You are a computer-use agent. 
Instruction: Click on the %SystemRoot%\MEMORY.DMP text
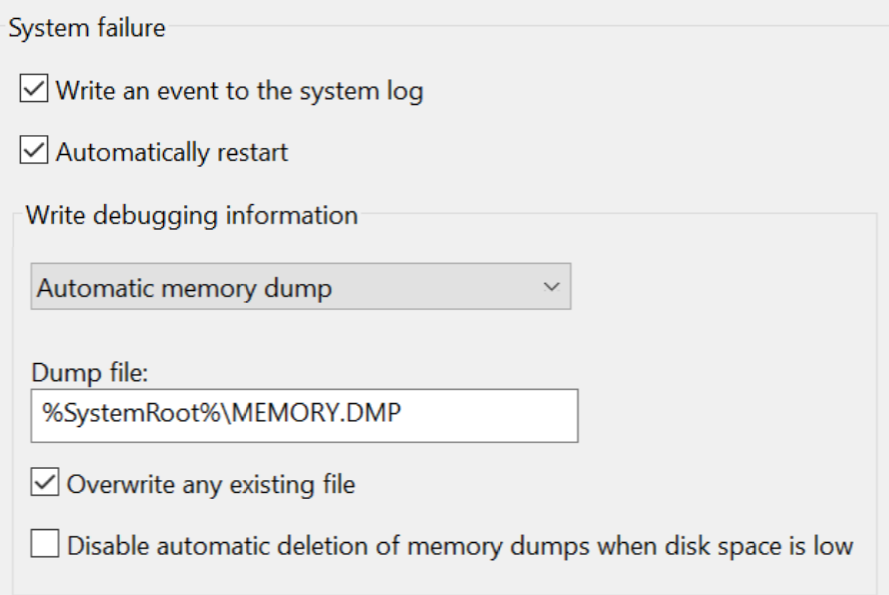pyautogui.click(x=222, y=412)
